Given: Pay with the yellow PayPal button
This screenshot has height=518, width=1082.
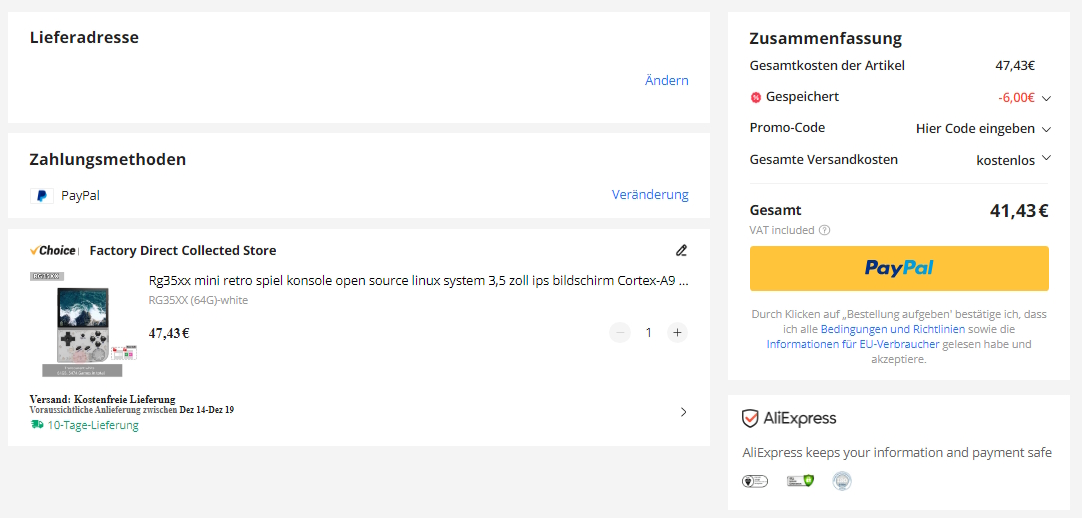Looking at the screenshot, I should [898, 268].
